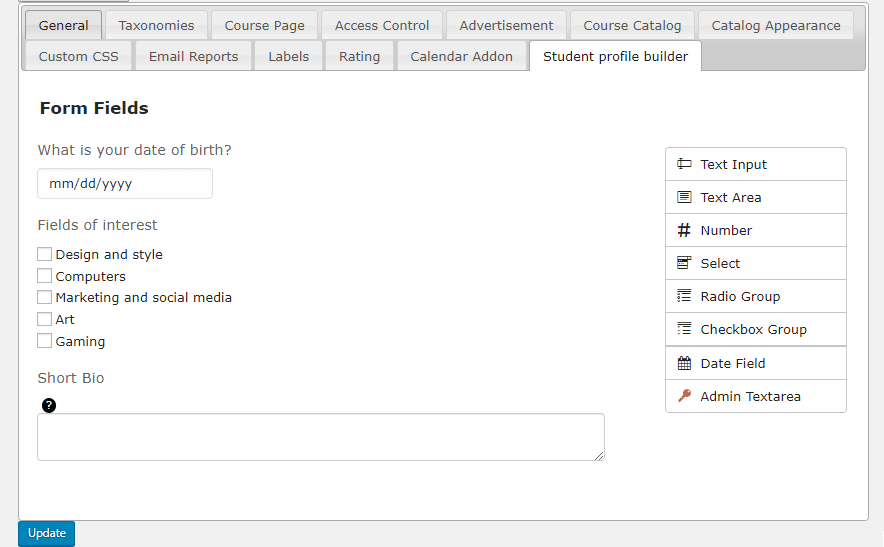The height and width of the screenshot is (547, 884).
Task: Check the Design and style checkbox
Action: 44,254
